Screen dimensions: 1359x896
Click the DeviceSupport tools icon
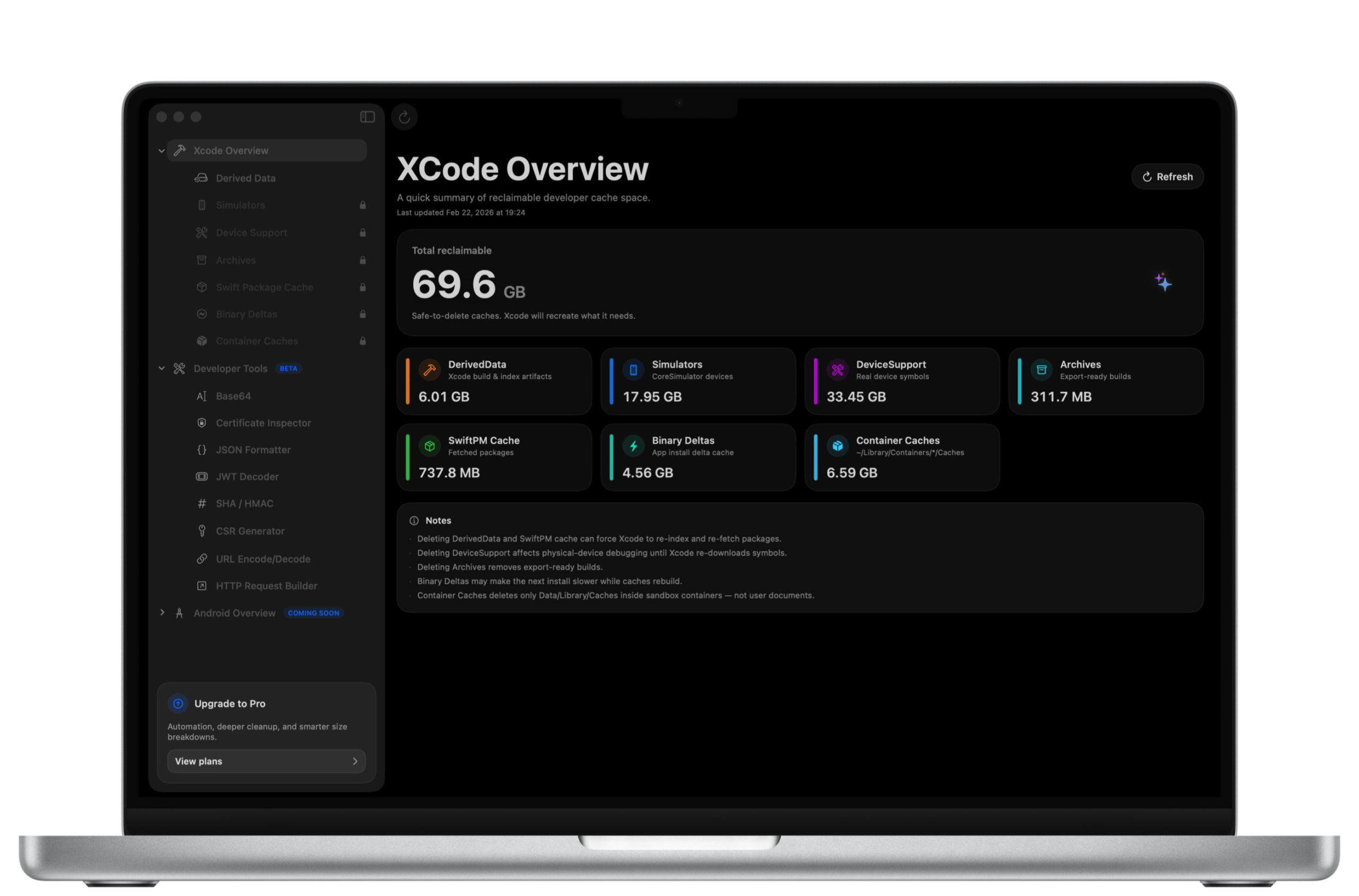(x=837, y=371)
